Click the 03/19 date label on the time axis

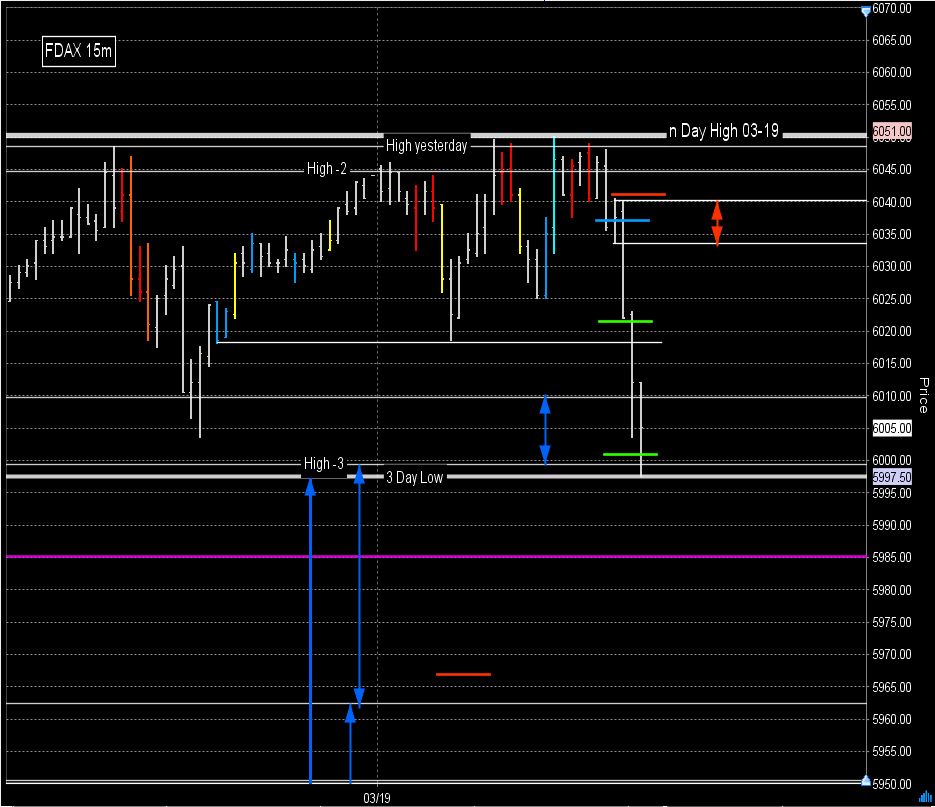pos(377,798)
